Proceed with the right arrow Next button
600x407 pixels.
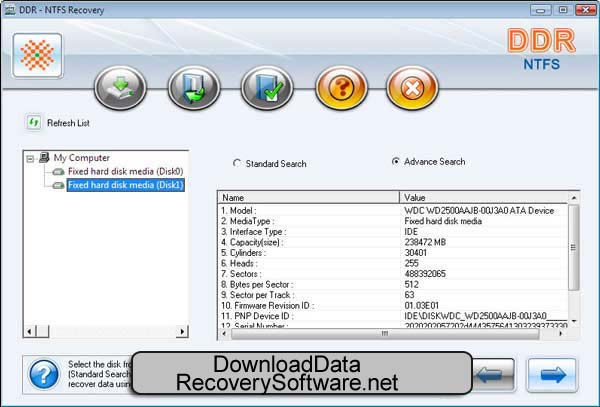[x=552, y=375]
